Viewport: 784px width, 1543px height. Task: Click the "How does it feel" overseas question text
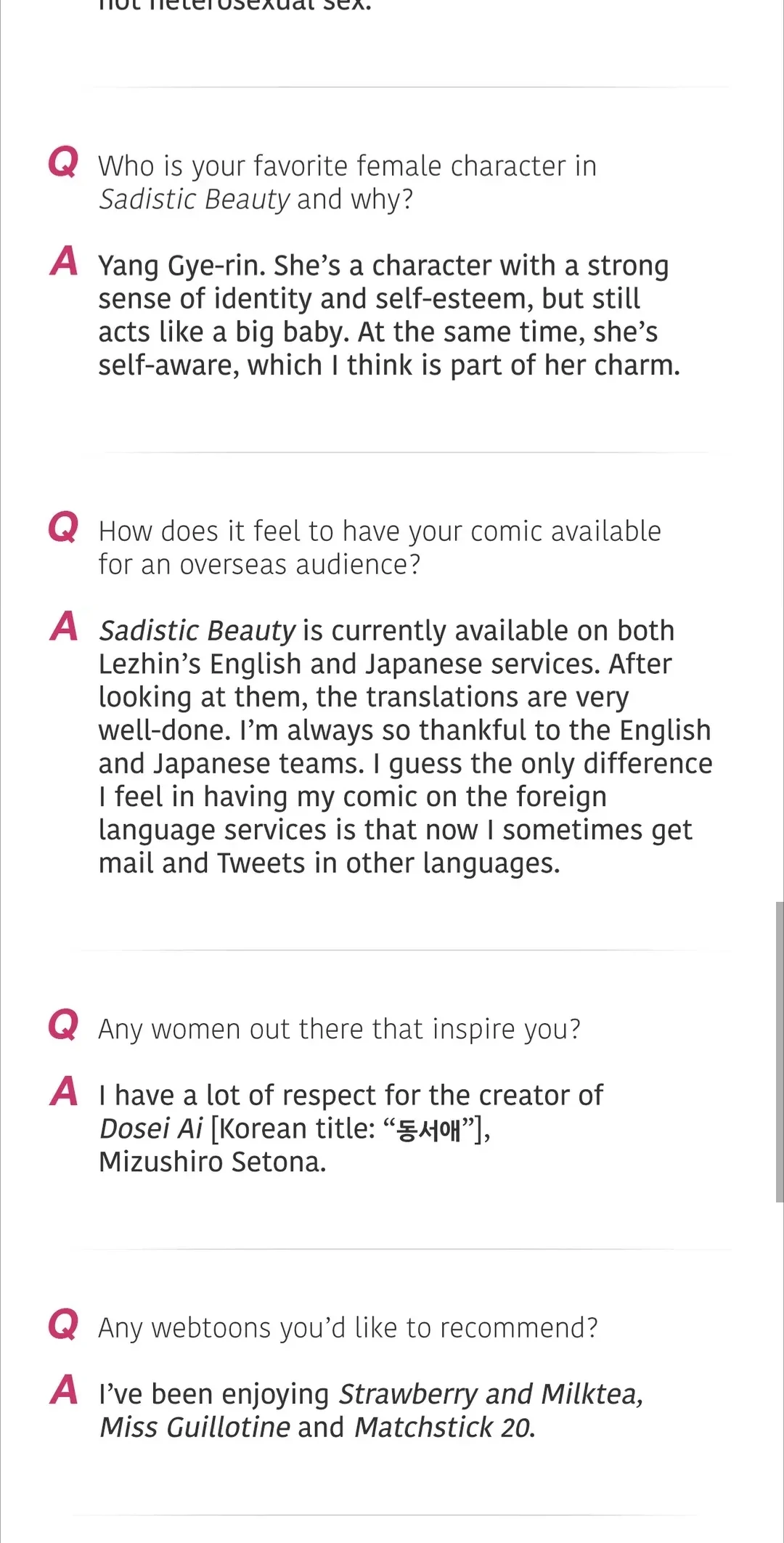coord(380,547)
